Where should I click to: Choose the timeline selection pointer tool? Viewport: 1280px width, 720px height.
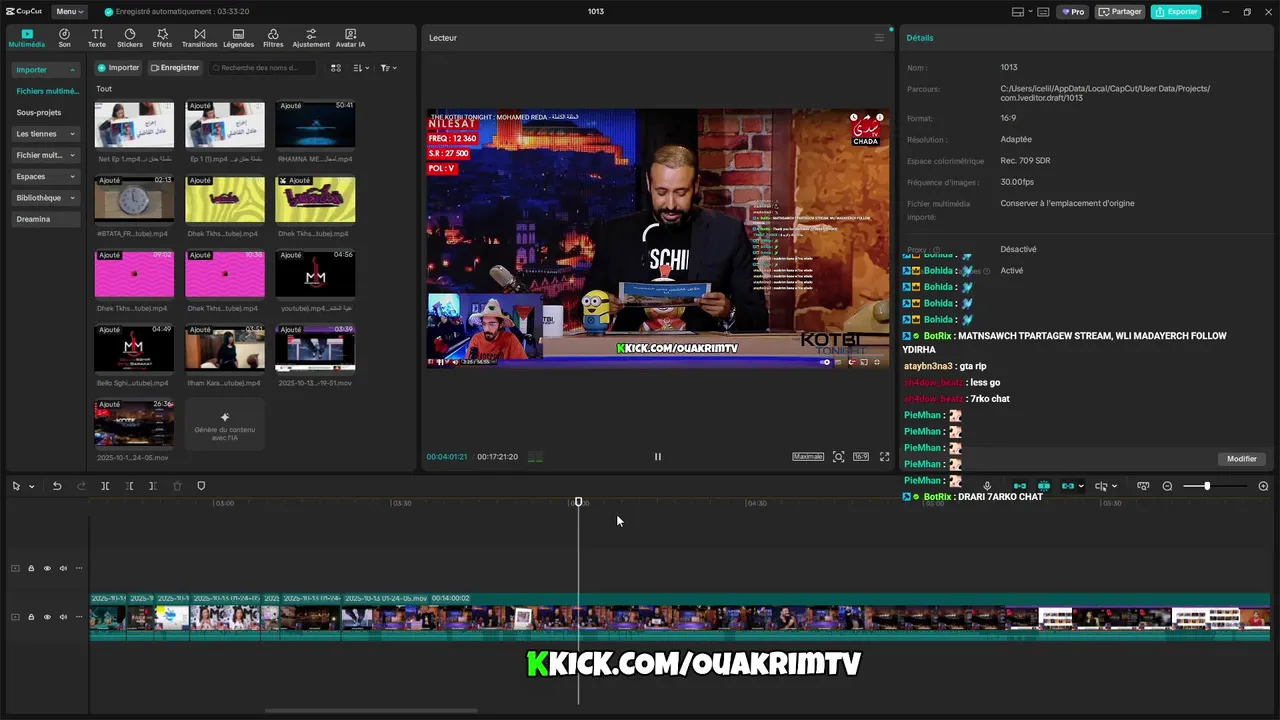pyautogui.click(x=16, y=486)
